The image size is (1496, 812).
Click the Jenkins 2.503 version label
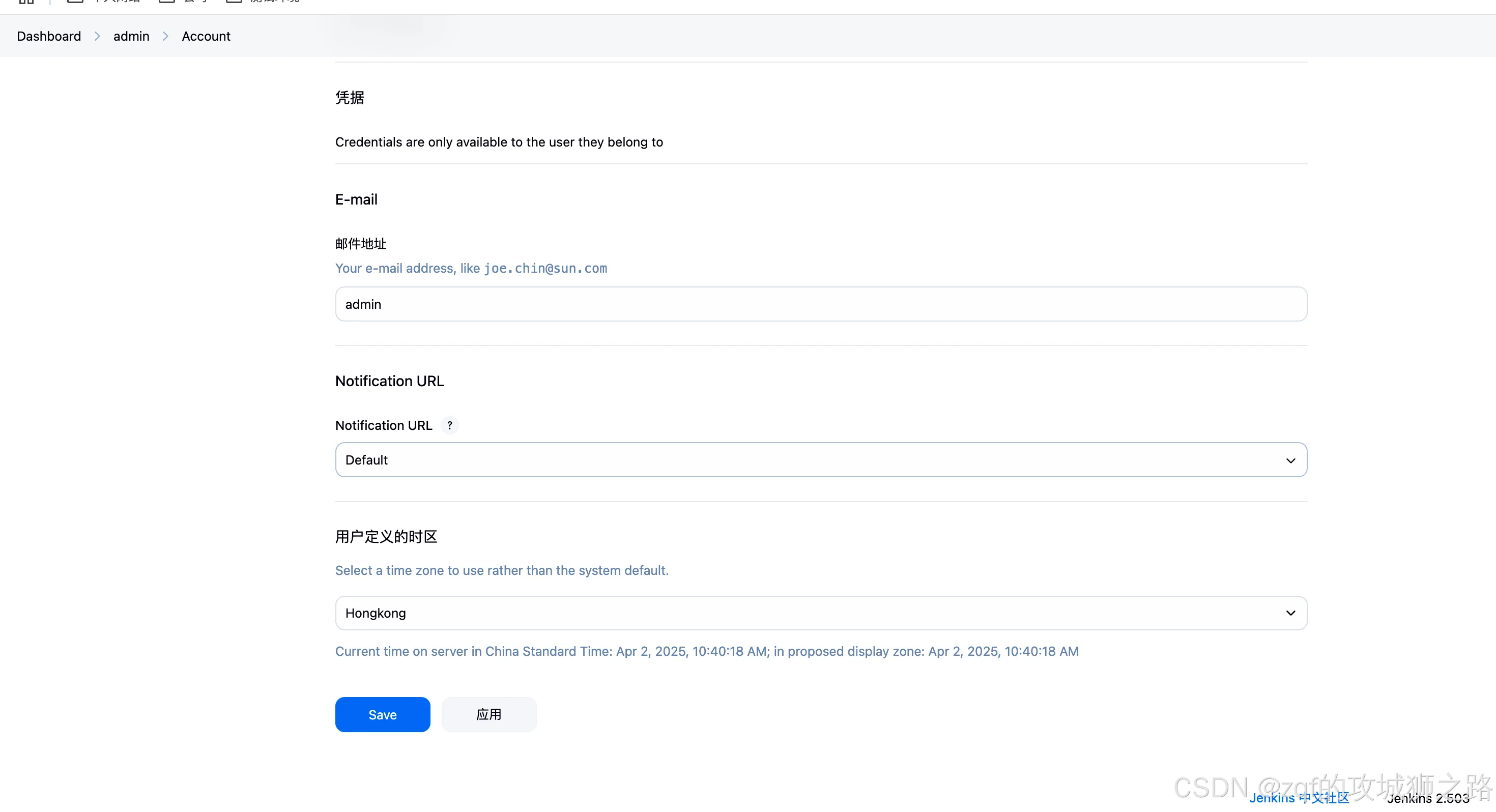point(1428,798)
